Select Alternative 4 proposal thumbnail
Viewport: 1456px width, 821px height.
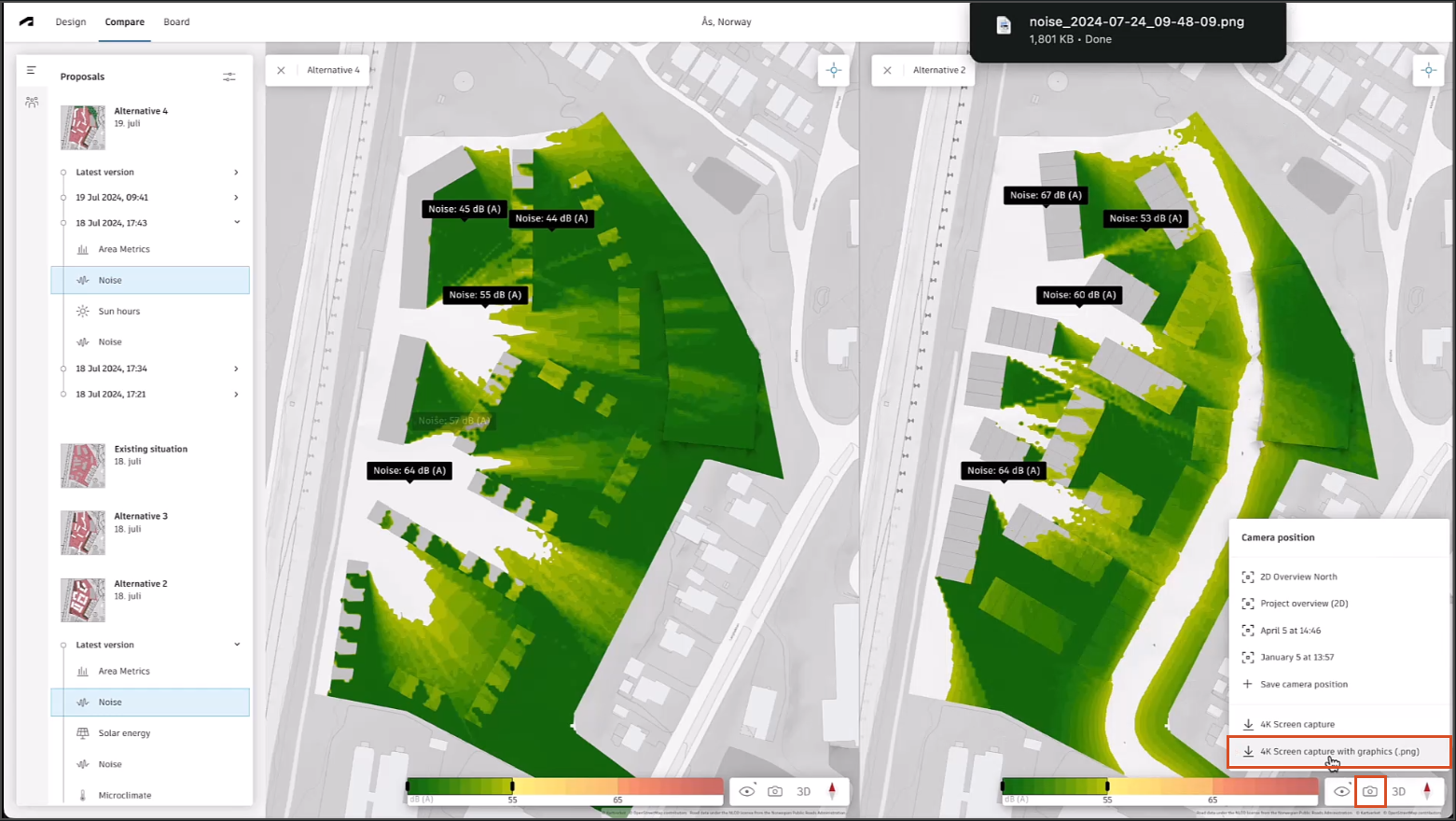(x=83, y=128)
